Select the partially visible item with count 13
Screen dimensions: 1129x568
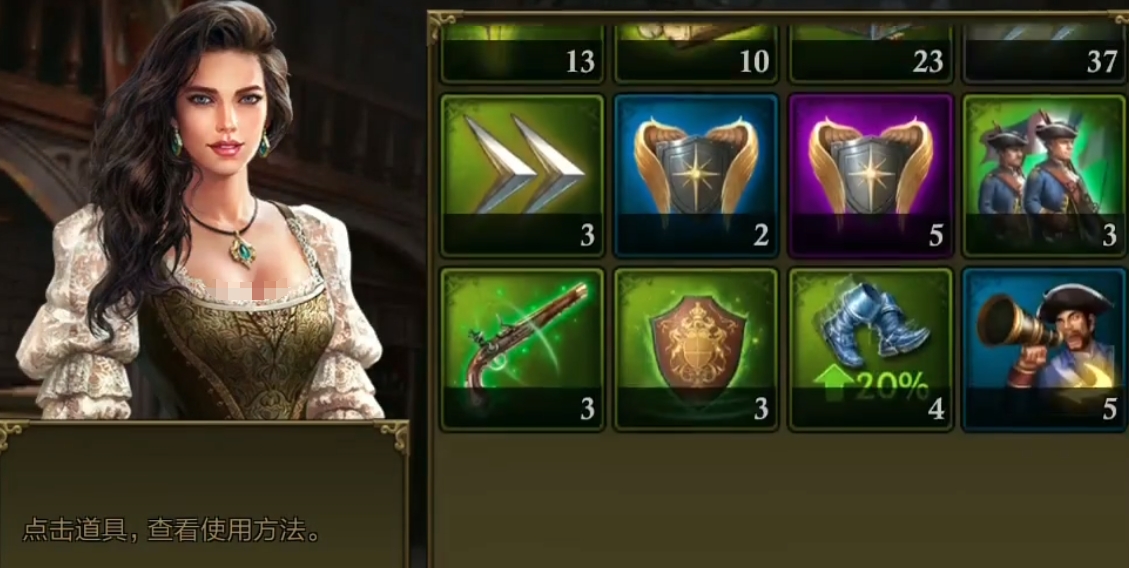pyautogui.click(x=522, y=53)
